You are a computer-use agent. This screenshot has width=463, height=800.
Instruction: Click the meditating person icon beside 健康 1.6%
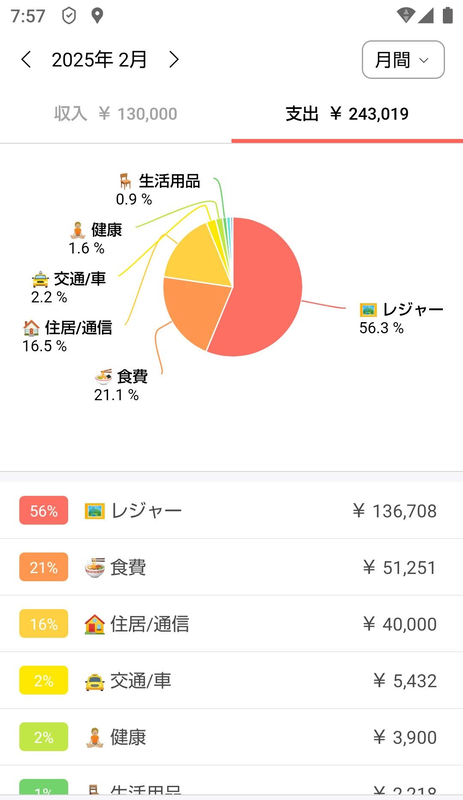(x=78, y=230)
